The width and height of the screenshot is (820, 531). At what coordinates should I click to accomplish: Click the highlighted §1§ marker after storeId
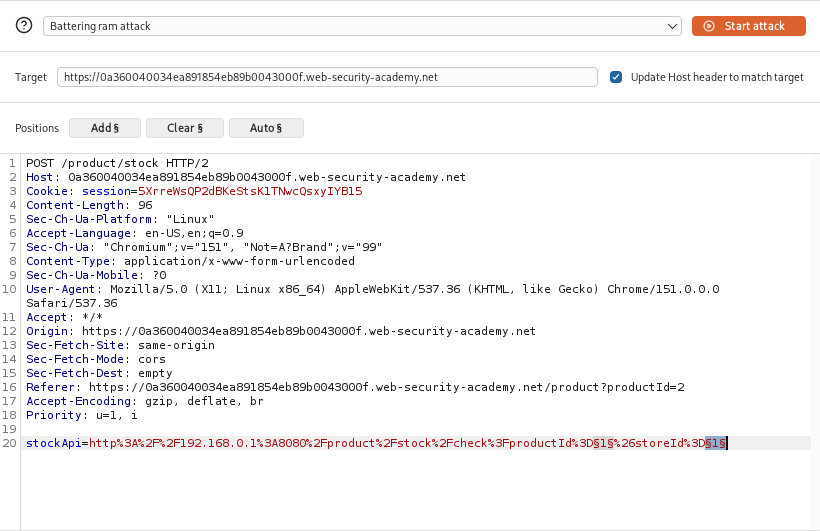[715, 443]
